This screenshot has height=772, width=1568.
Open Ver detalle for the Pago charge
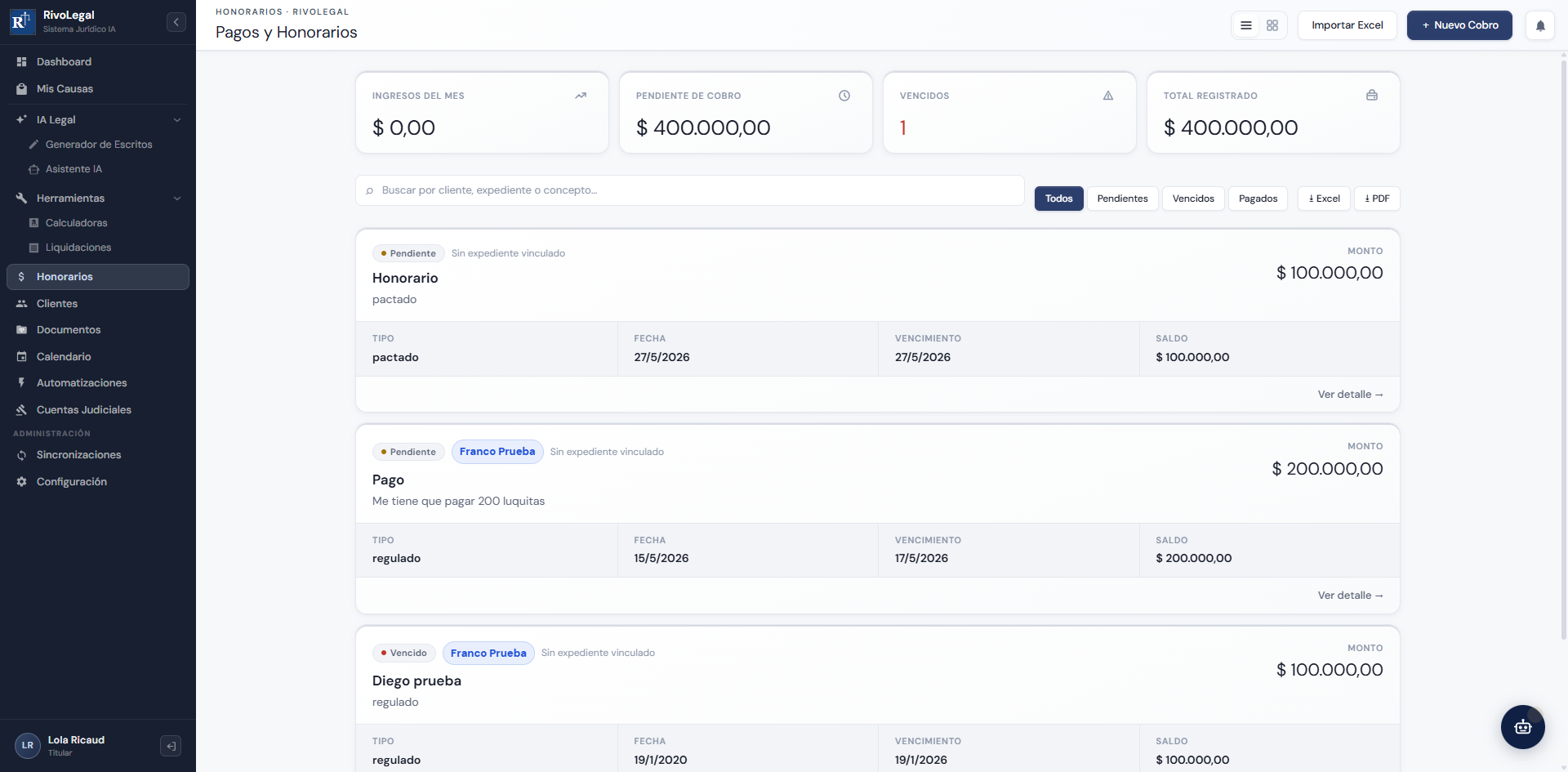coord(1350,596)
